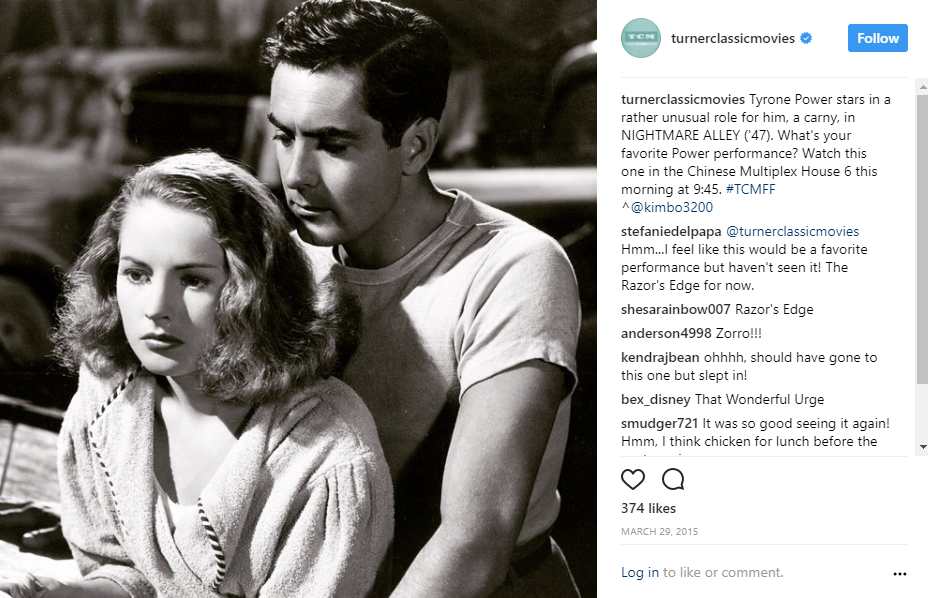This screenshot has height=598, width=928.
Task: Click the Log in link
Action: [x=640, y=572]
